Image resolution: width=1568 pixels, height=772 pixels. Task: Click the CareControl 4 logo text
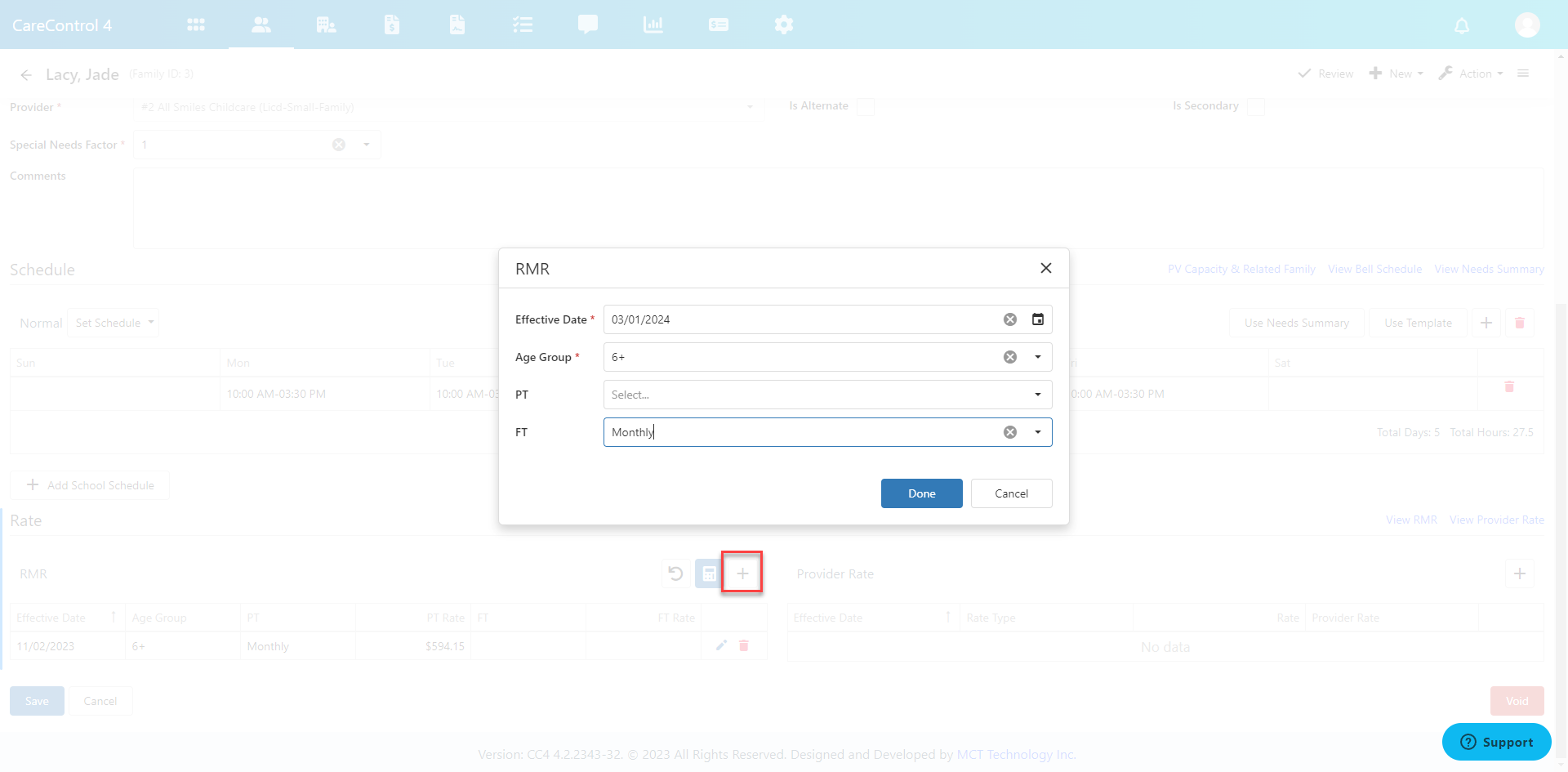tap(62, 25)
